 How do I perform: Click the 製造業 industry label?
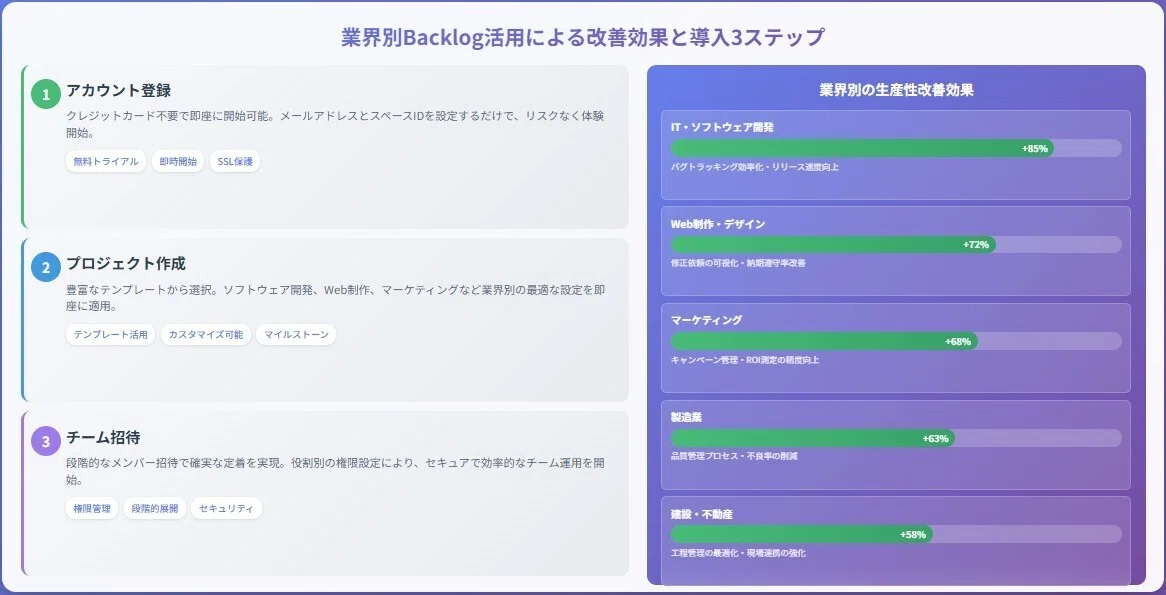686,417
